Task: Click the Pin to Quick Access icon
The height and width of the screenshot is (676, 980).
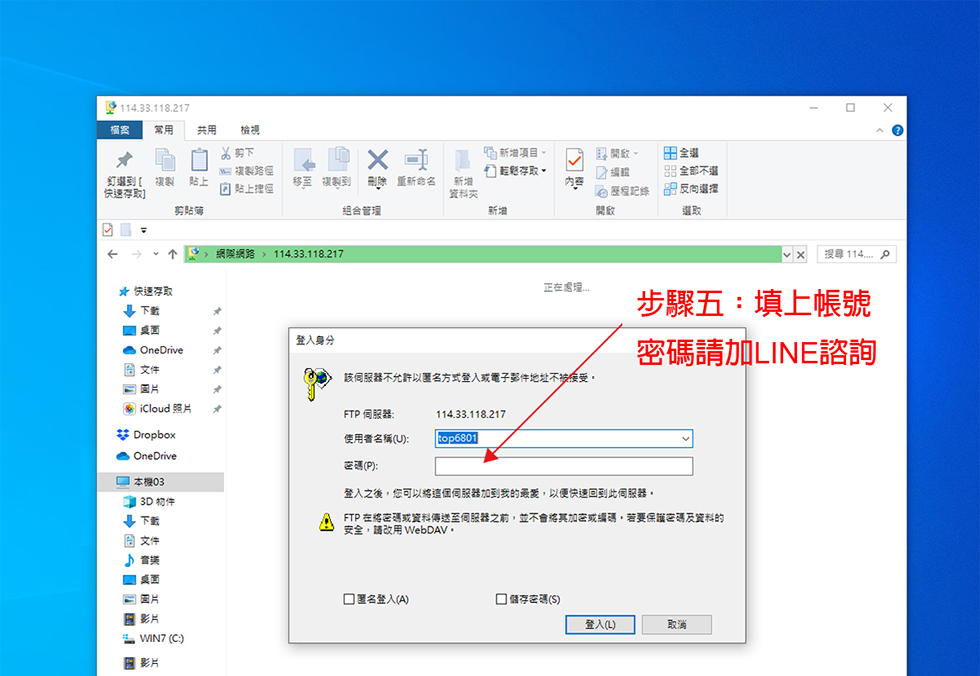Action: tap(123, 160)
